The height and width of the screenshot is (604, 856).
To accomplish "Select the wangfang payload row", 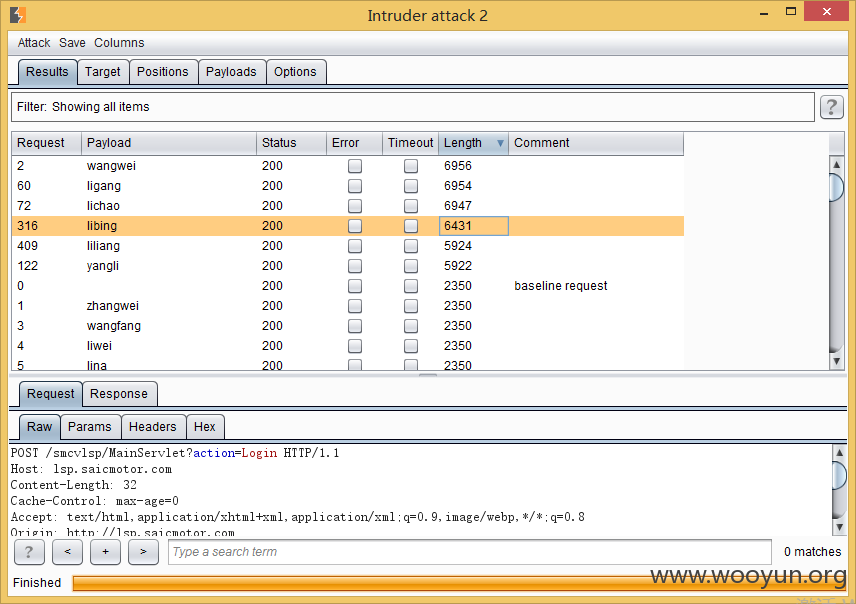I will 347,326.
